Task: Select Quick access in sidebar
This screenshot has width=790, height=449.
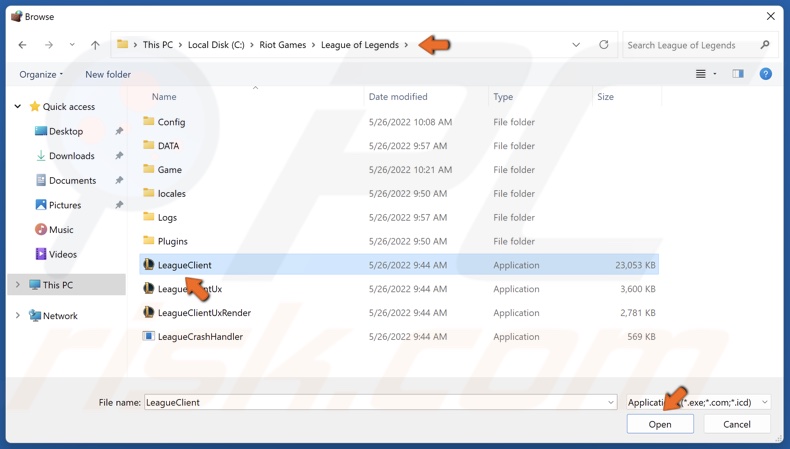Action: pos(69,107)
